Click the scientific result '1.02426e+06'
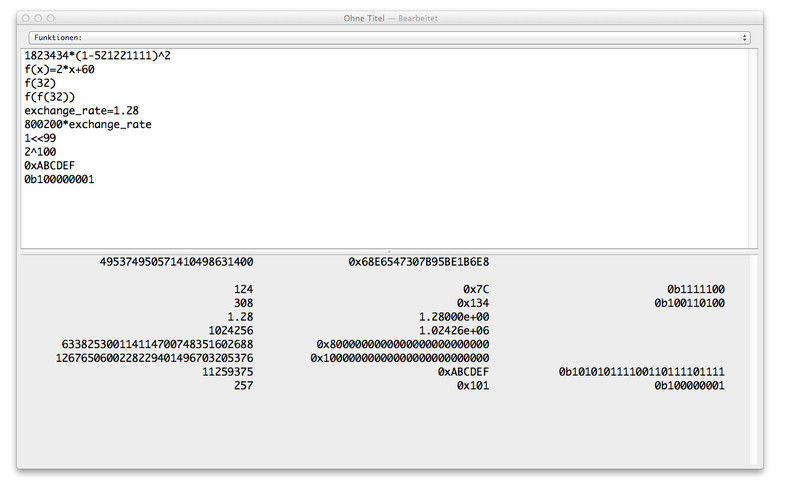Screen dimensions: 800x500 tap(454, 331)
